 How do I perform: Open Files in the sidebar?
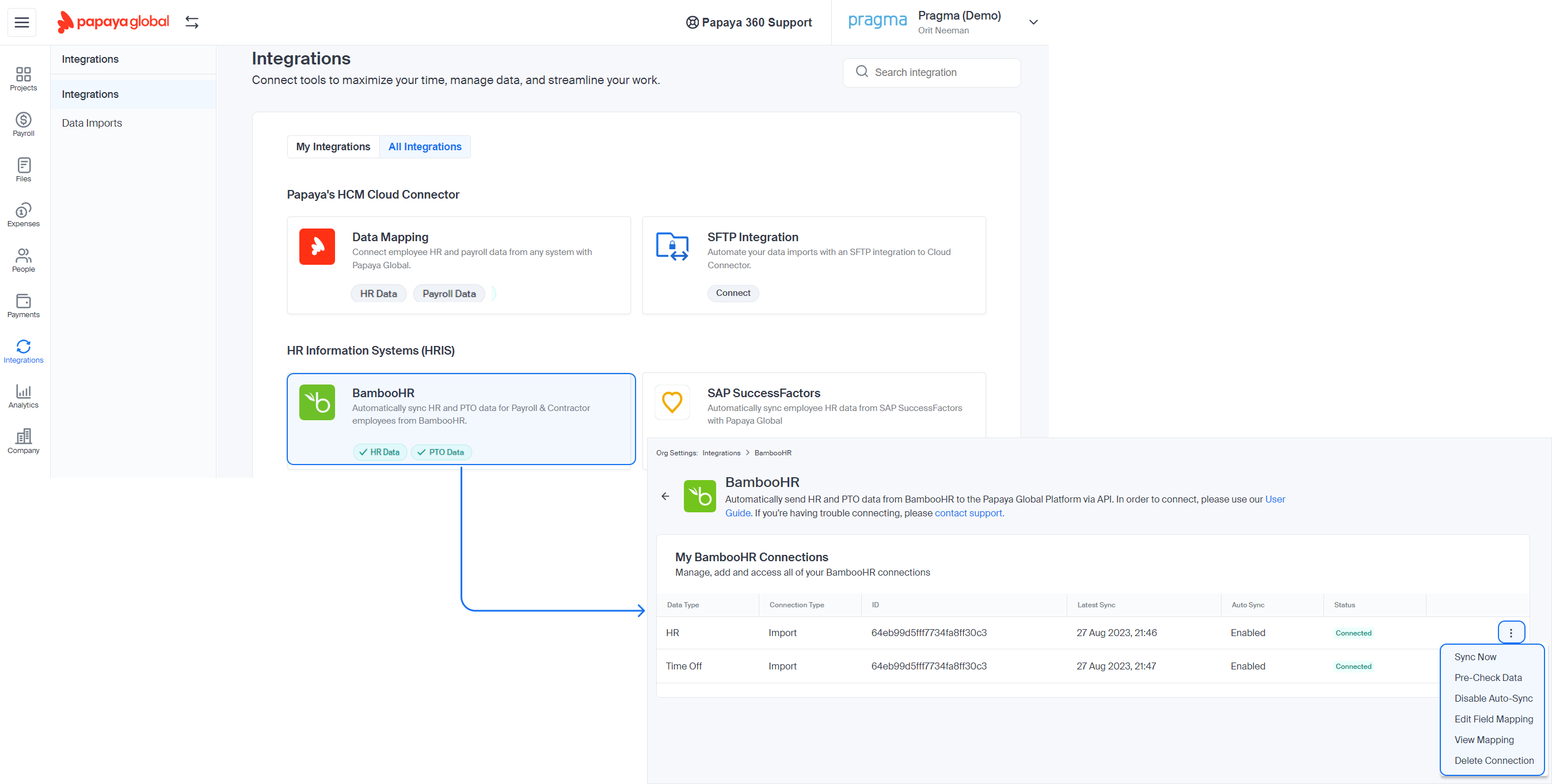[24, 169]
